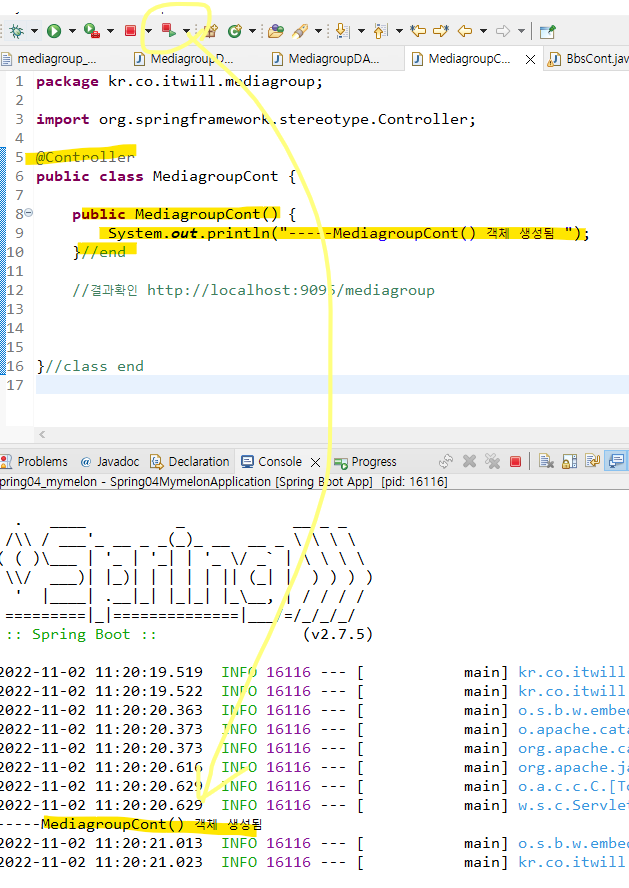Toggle Word Wrap in console toolbar
The width and height of the screenshot is (629, 888).
pos(592,462)
